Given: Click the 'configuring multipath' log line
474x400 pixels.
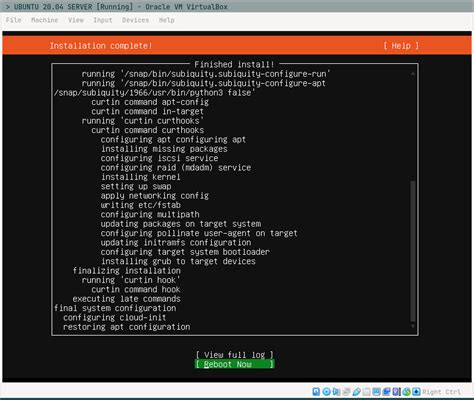Looking at the screenshot, I should tap(150, 214).
